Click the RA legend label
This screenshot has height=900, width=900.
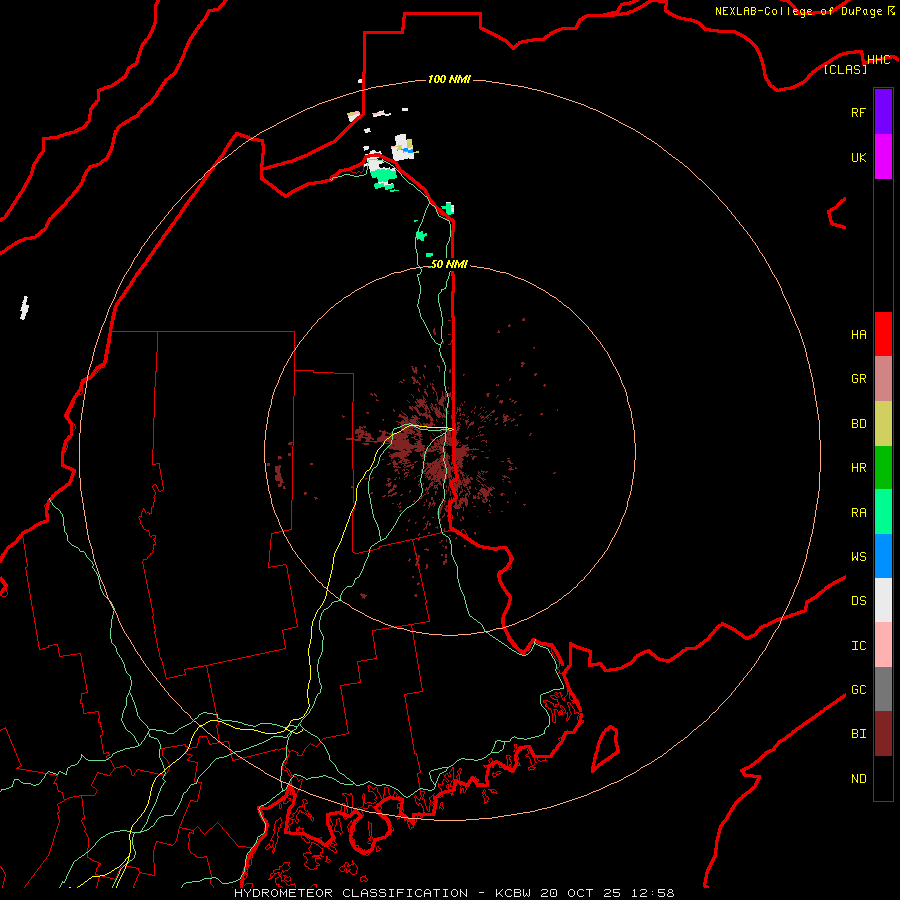coord(858,512)
